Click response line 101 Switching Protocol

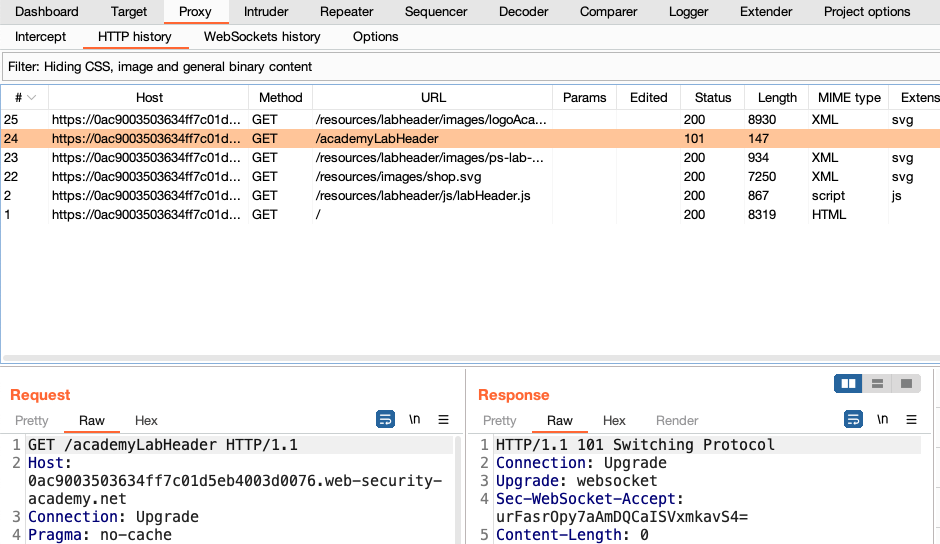635,445
